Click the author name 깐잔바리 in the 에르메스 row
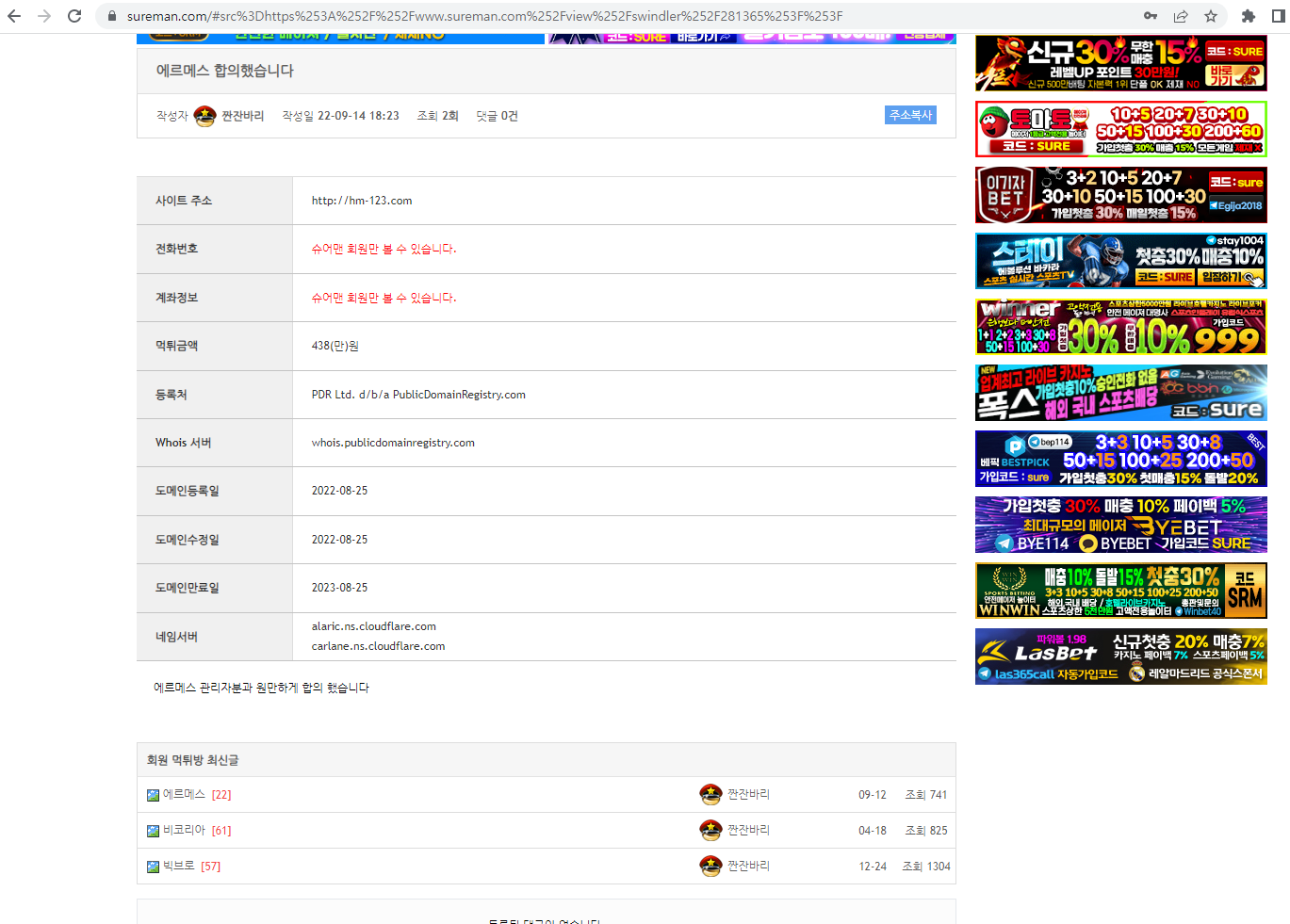The width and height of the screenshot is (1290, 924). 748,795
